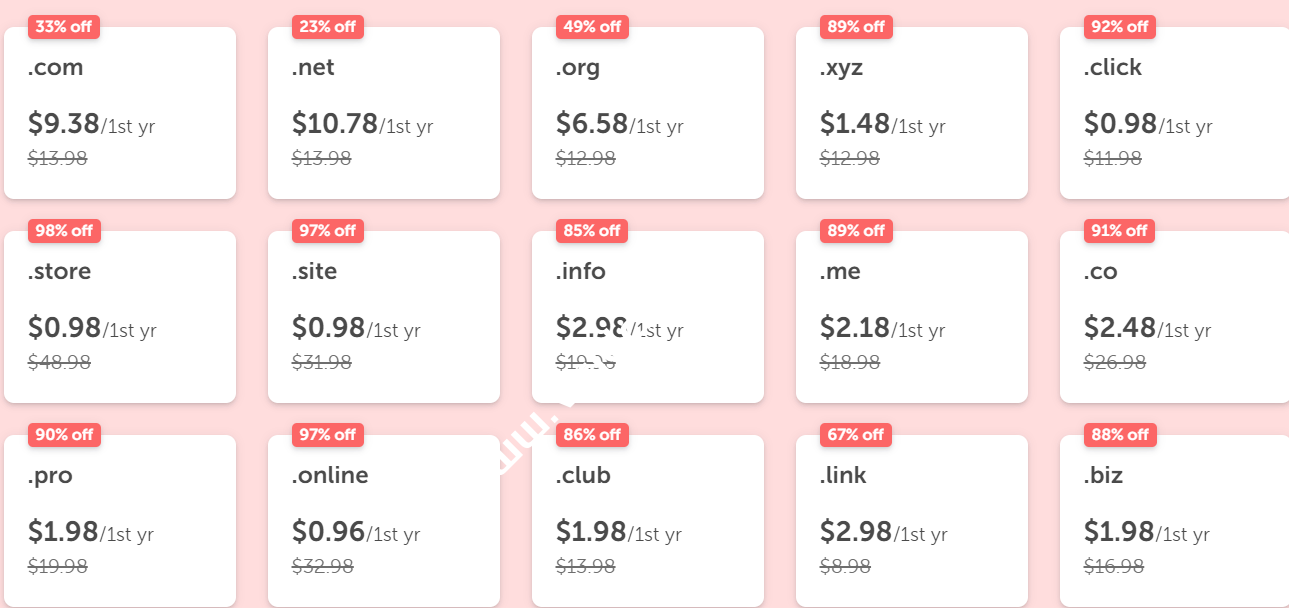Click the .online domain card

(x=384, y=521)
